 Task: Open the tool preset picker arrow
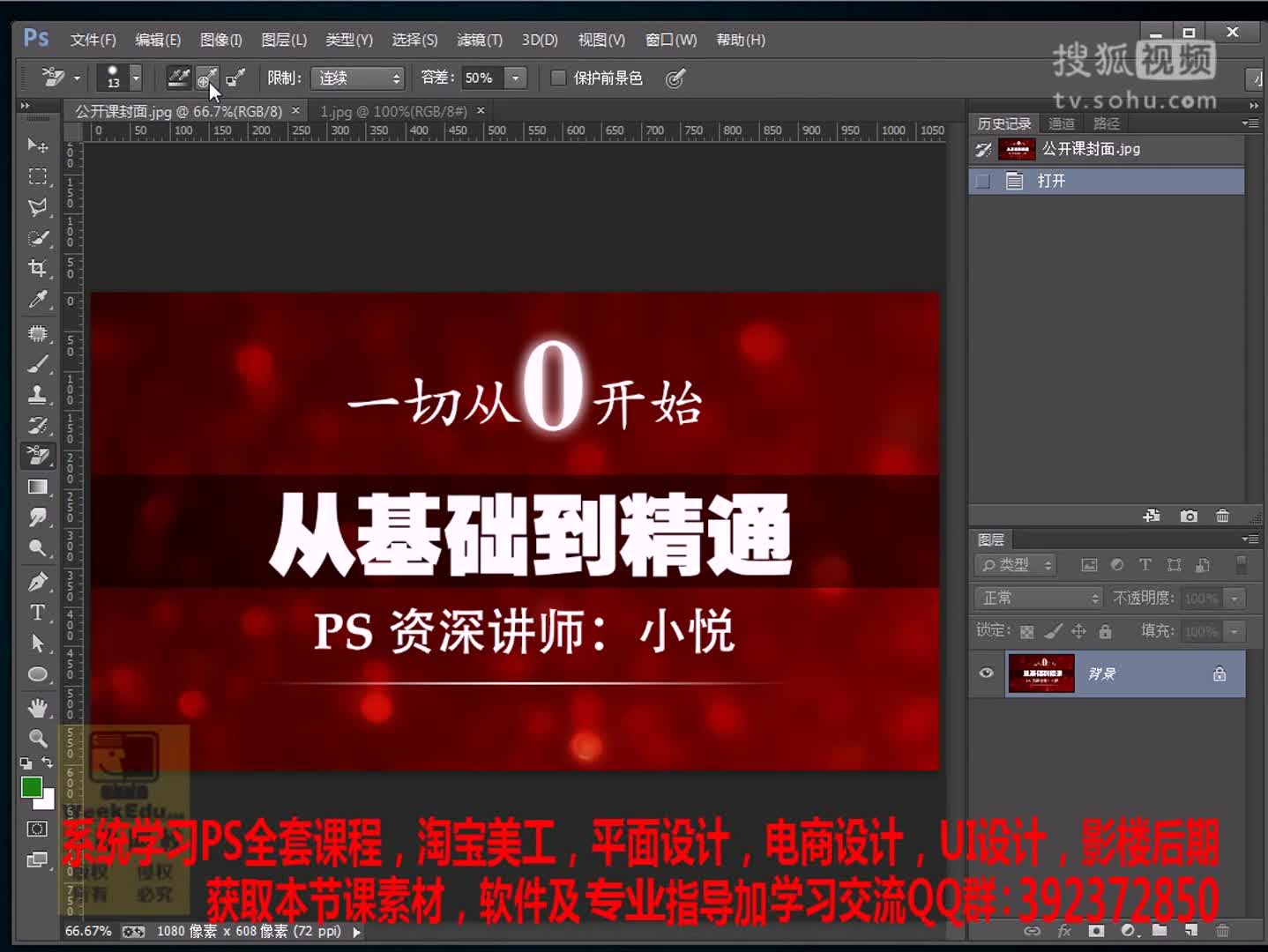[77, 78]
